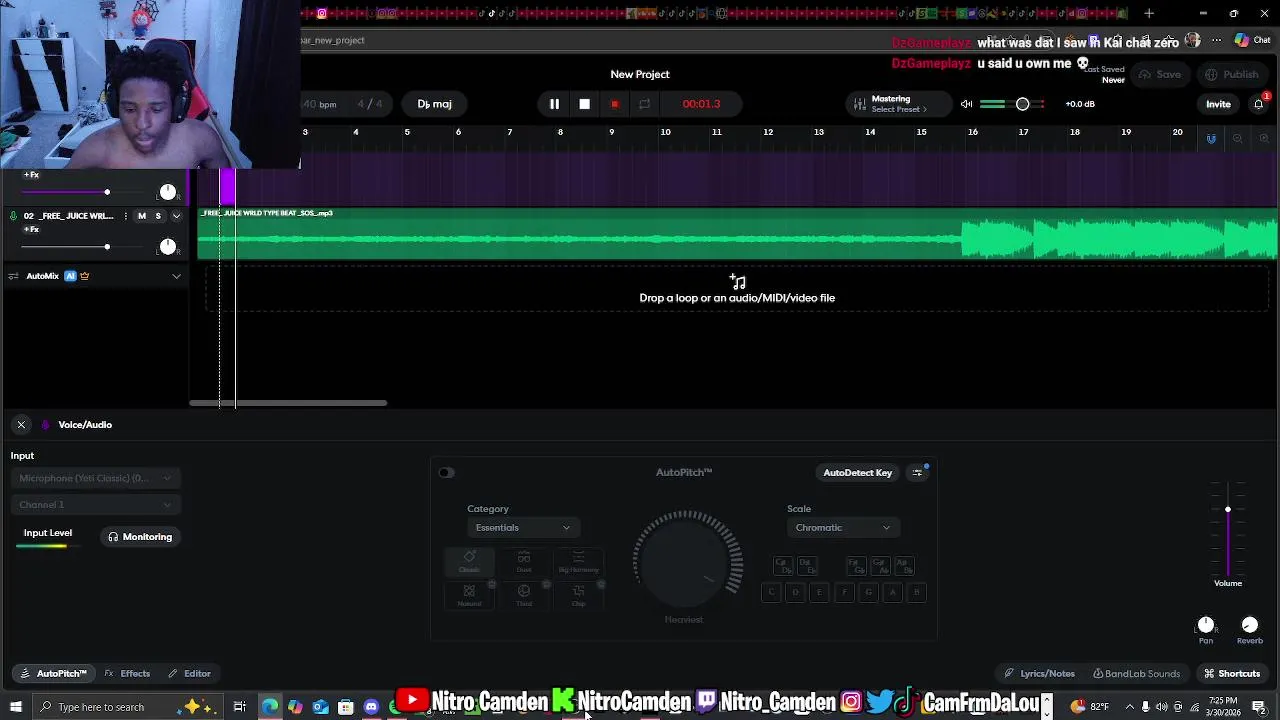Add Fx to the purple voice track
Viewport: 1280px width, 720px height.
click(31, 175)
